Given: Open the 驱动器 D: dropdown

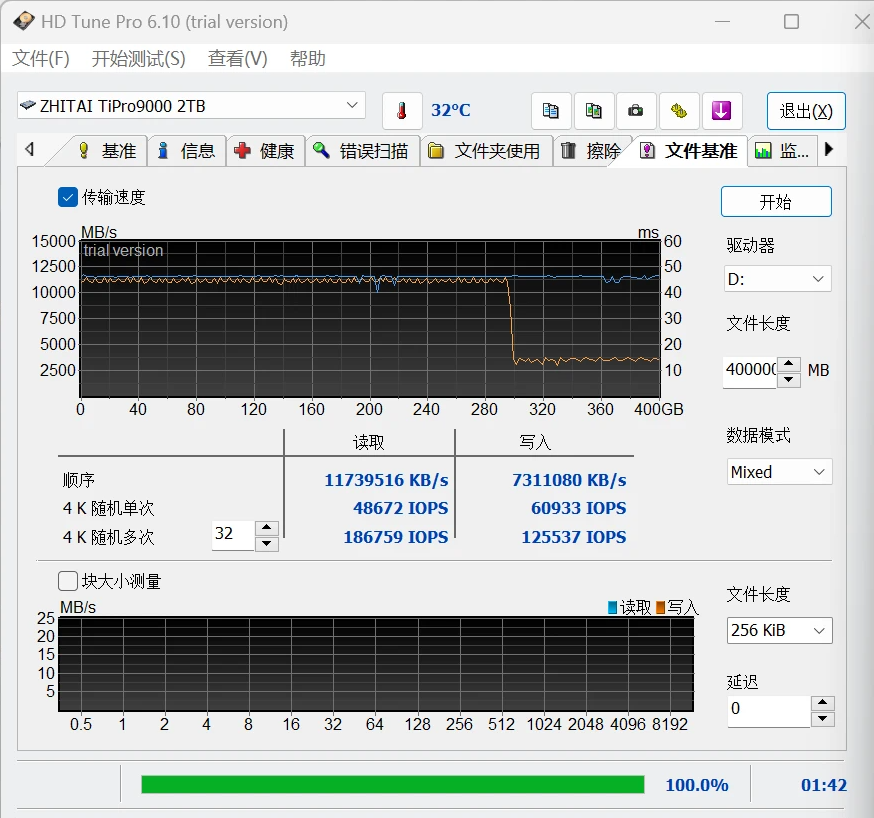Looking at the screenshot, I should [778, 279].
